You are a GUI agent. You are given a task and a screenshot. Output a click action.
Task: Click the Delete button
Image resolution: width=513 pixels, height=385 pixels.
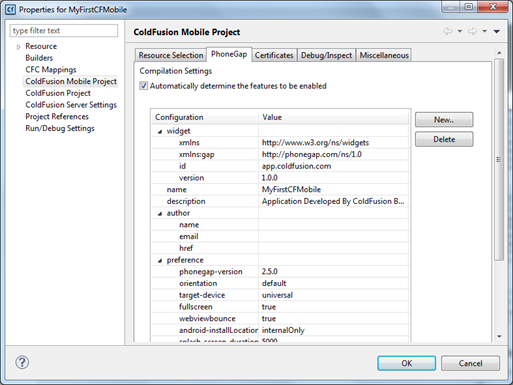pos(444,139)
